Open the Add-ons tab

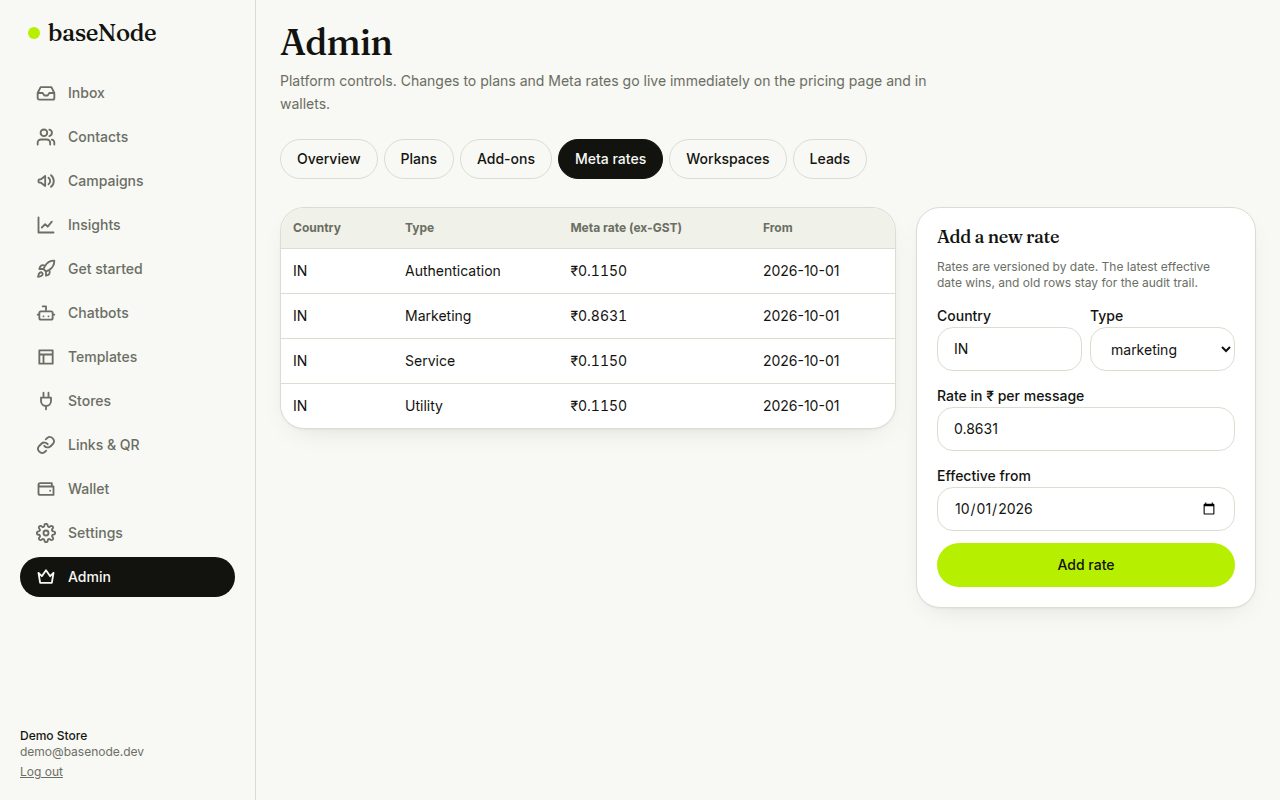(x=506, y=159)
